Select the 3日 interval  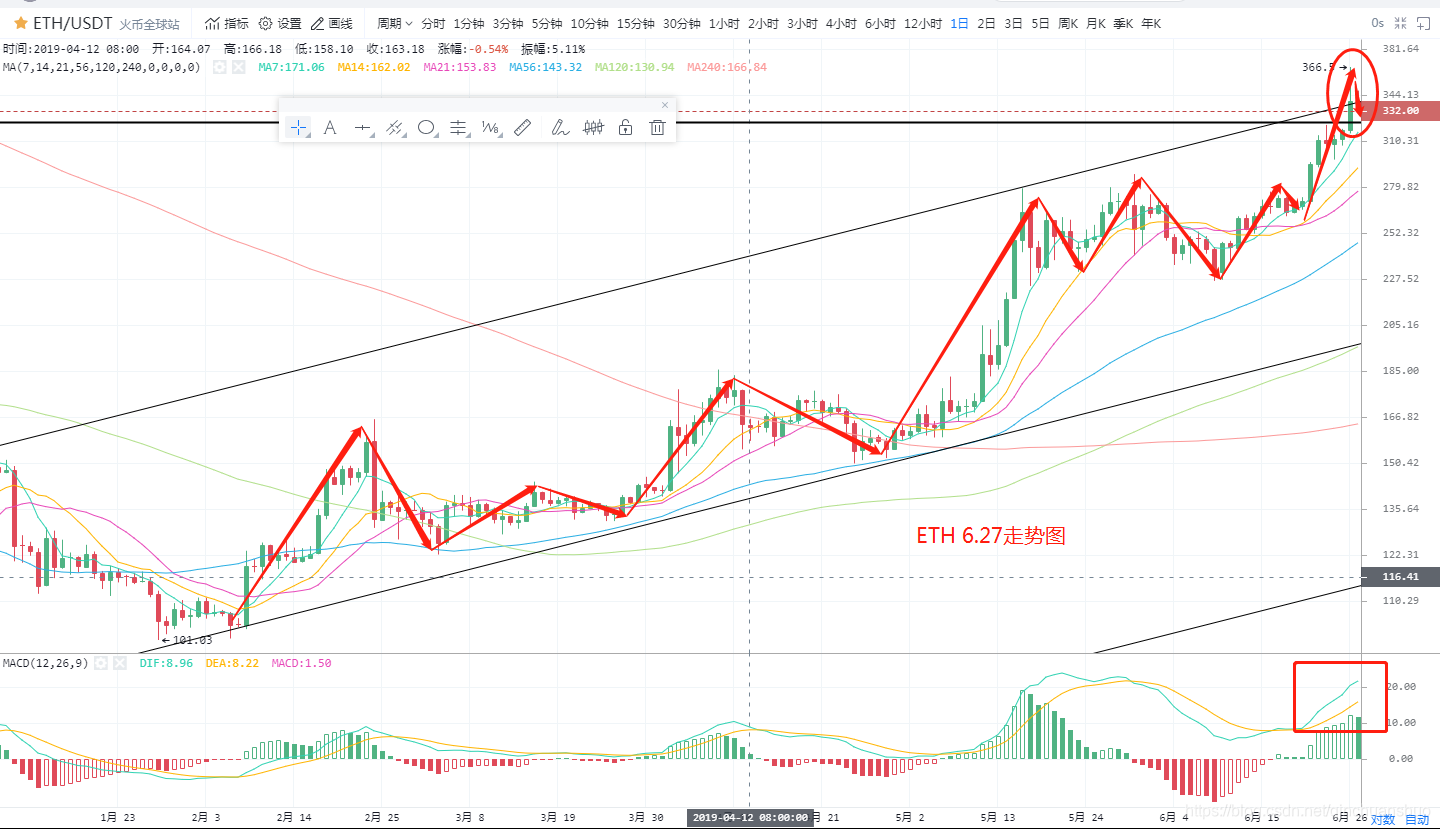(1013, 23)
